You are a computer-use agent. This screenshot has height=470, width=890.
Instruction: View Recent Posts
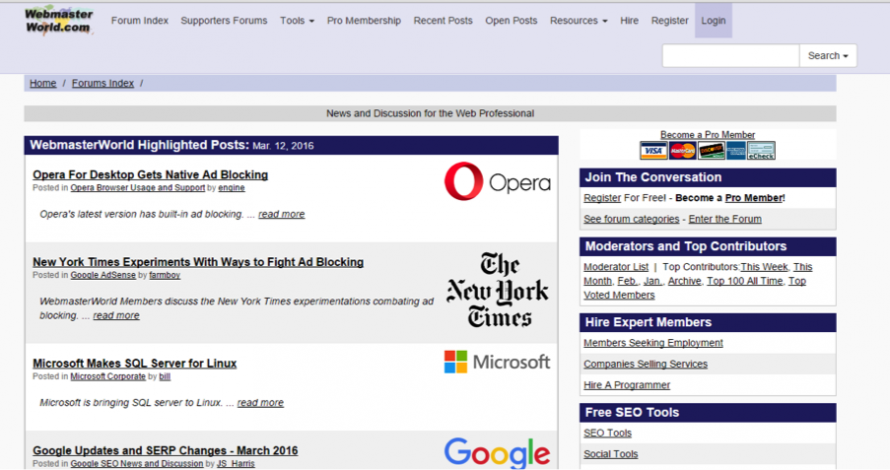click(443, 20)
